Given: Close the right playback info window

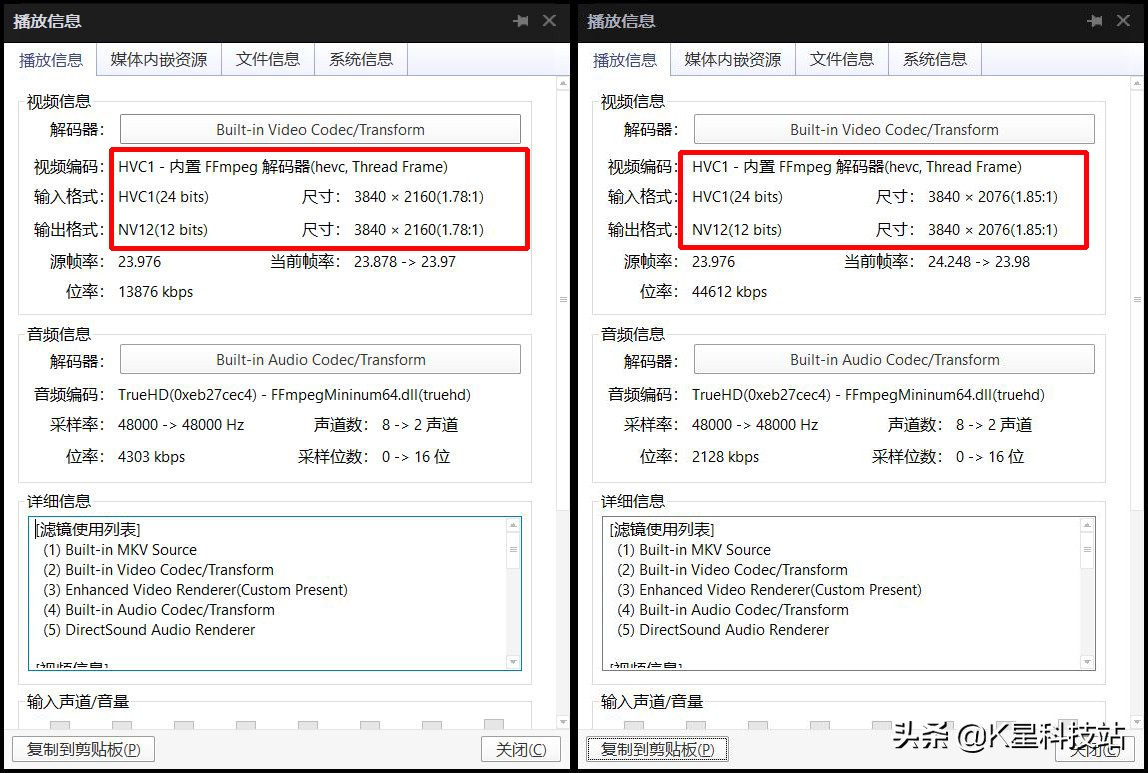Looking at the screenshot, I should (1124, 21).
